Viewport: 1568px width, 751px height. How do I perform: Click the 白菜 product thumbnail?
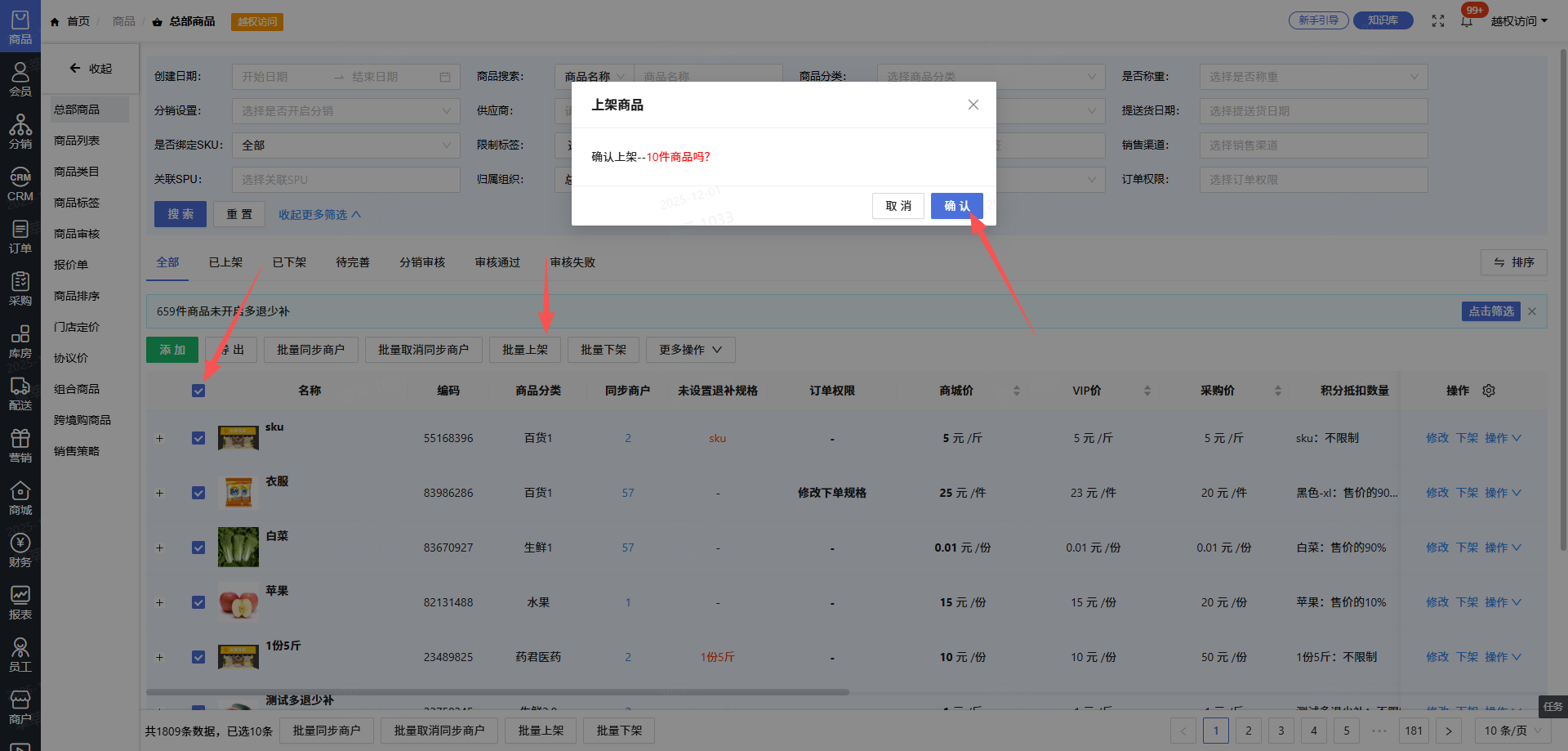[x=238, y=548]
